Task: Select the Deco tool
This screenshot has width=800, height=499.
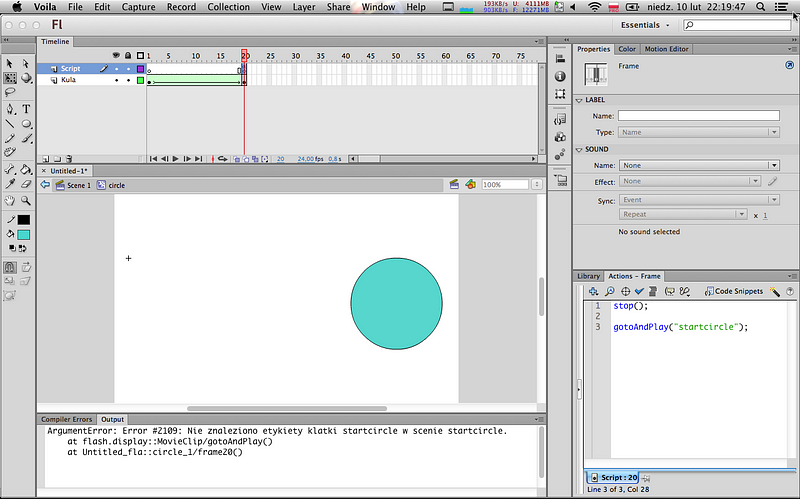Action: [10, 152]
